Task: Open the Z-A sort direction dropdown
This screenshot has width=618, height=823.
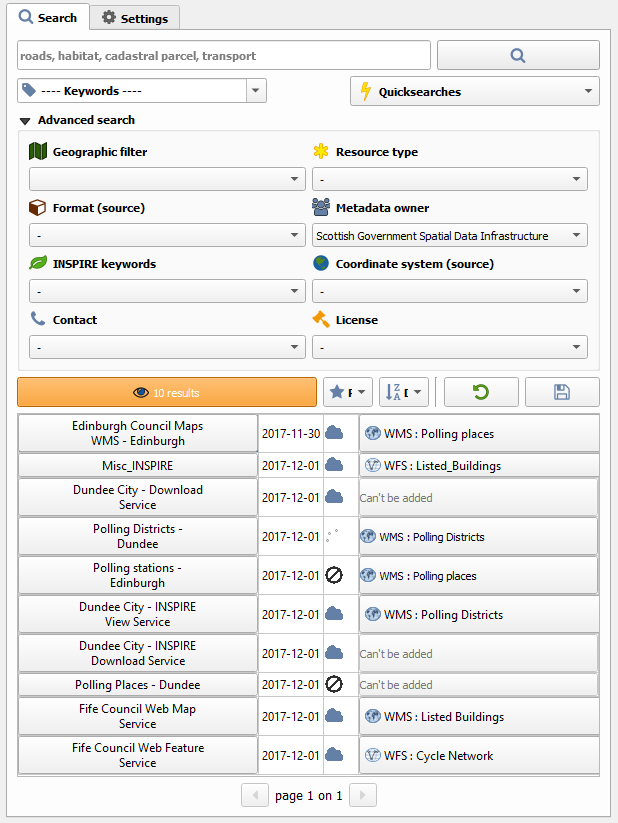Action: click(x=404, y=392)
